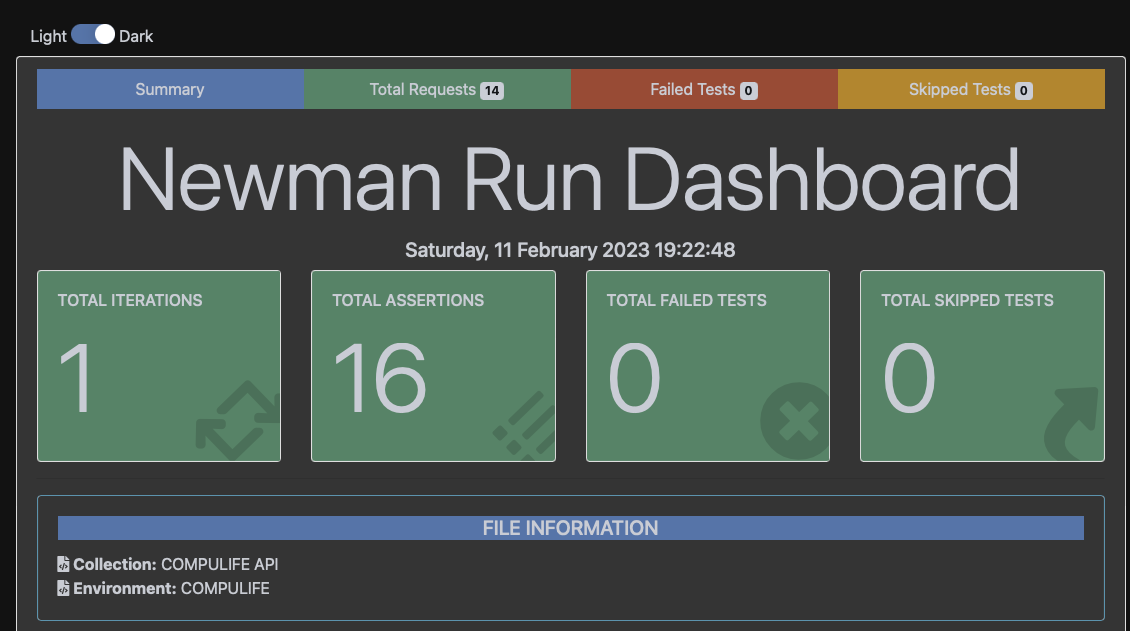Click the TOTAL ASSERTIONS card title
The image size is (1130, 631).
(x=408, y=300)
